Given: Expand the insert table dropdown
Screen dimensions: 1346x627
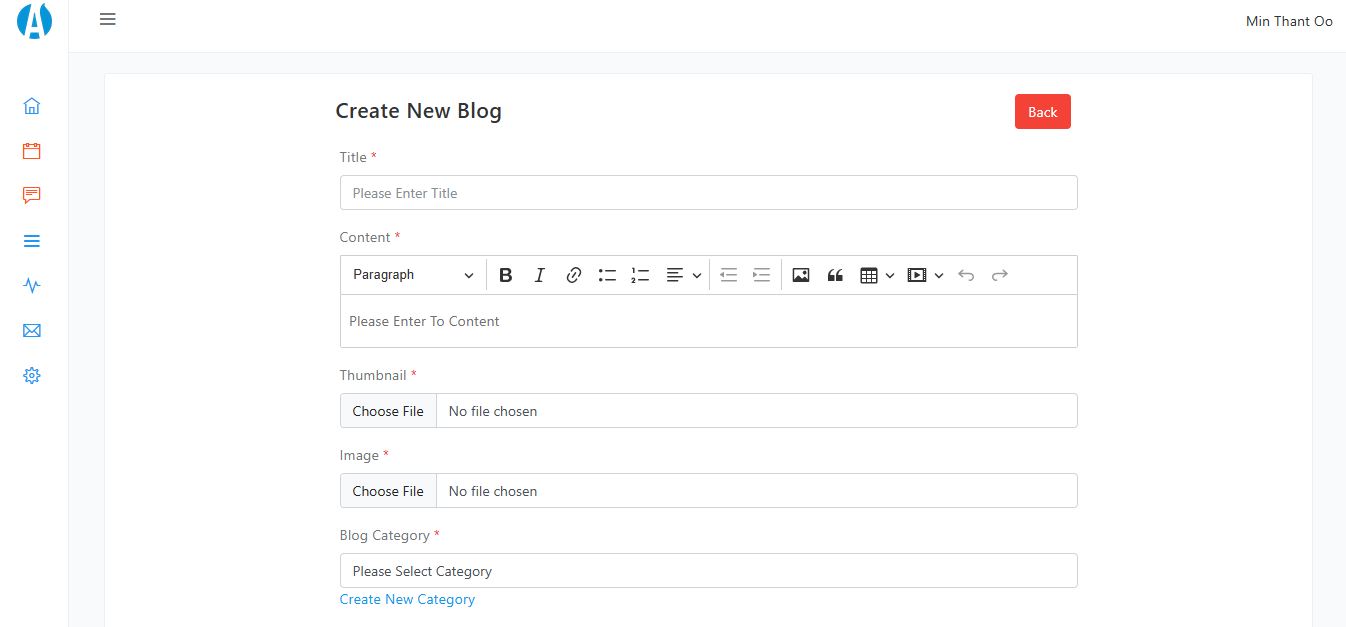Looking at the screenshot, I should click(x=877, y=275).
